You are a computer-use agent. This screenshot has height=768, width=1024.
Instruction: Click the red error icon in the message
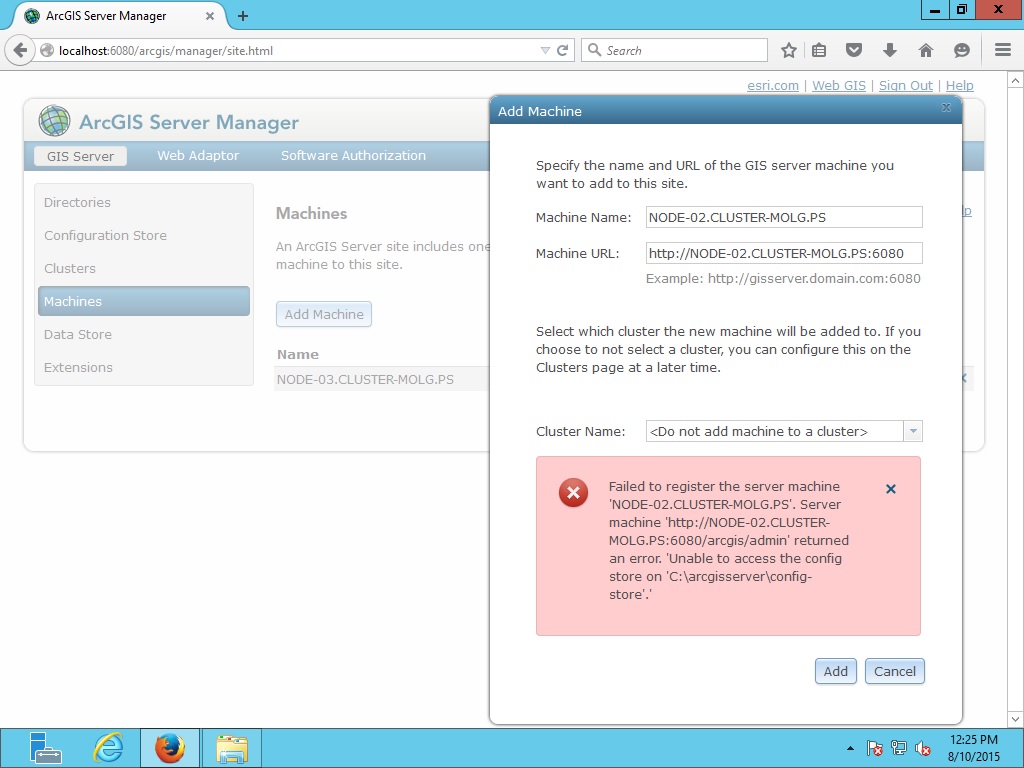[x=573, y=492]
